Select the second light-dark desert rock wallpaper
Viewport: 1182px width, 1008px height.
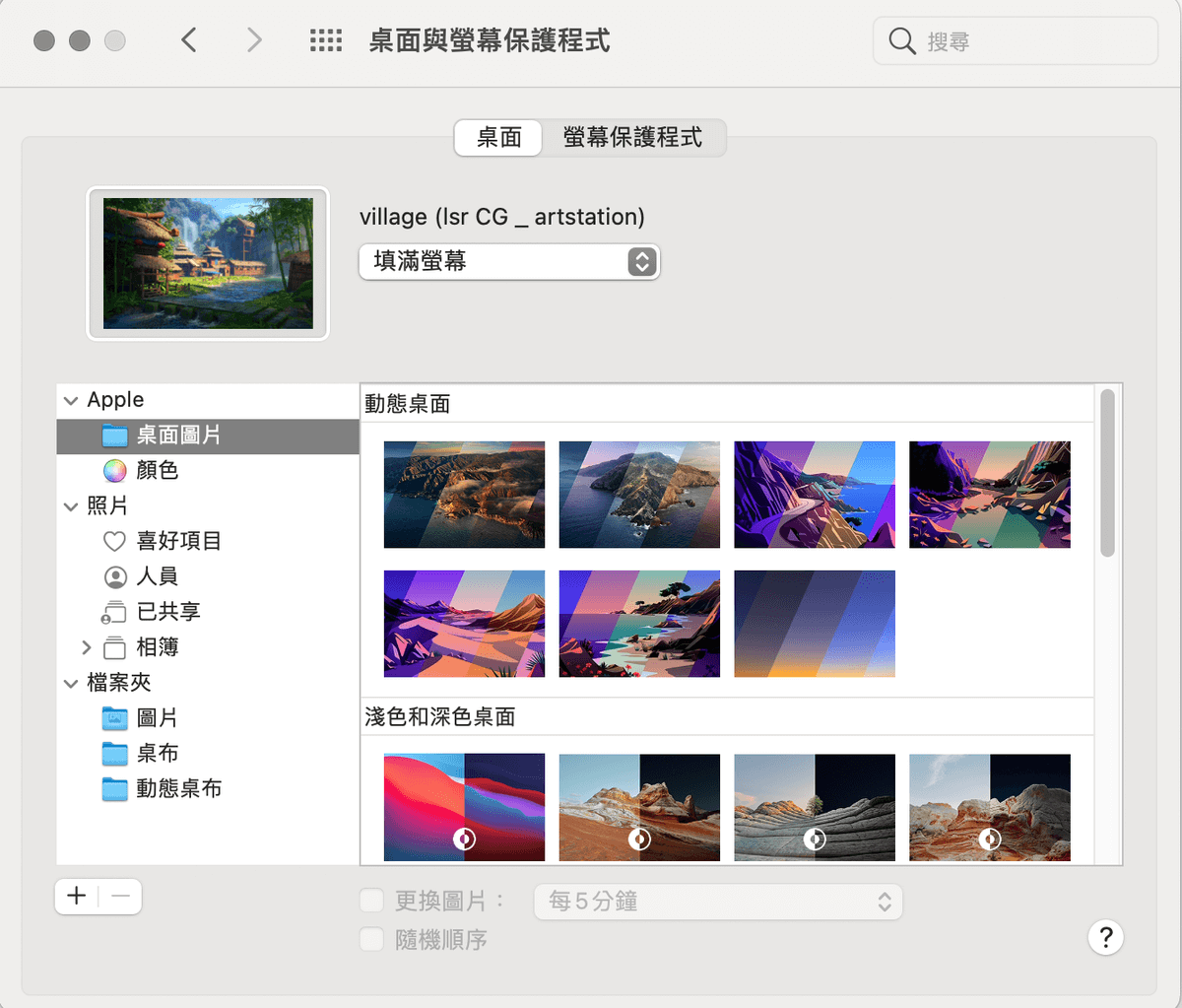(x=639, y=808)
